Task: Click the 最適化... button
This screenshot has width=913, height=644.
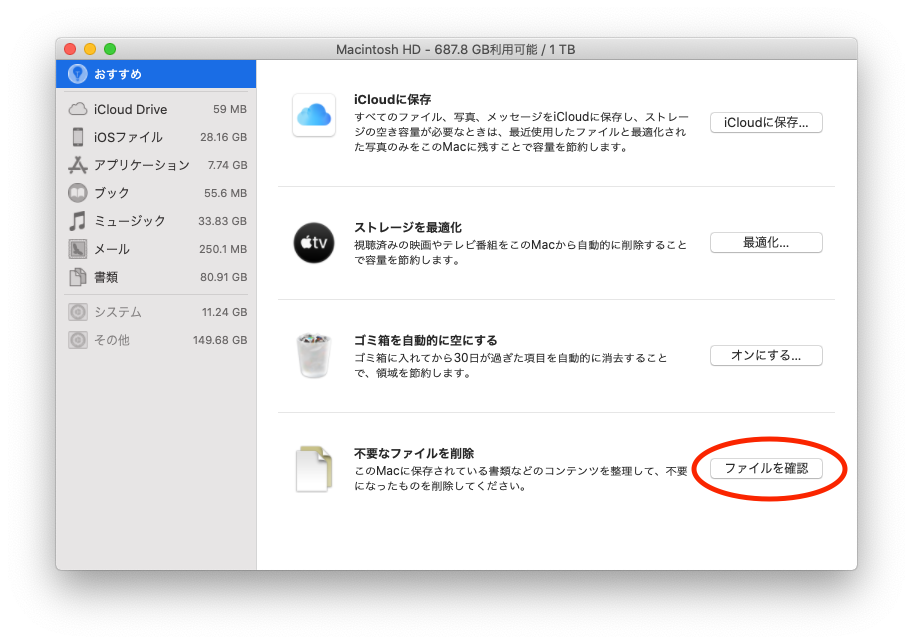Action: pyautogui.click(x=766, y=243)
